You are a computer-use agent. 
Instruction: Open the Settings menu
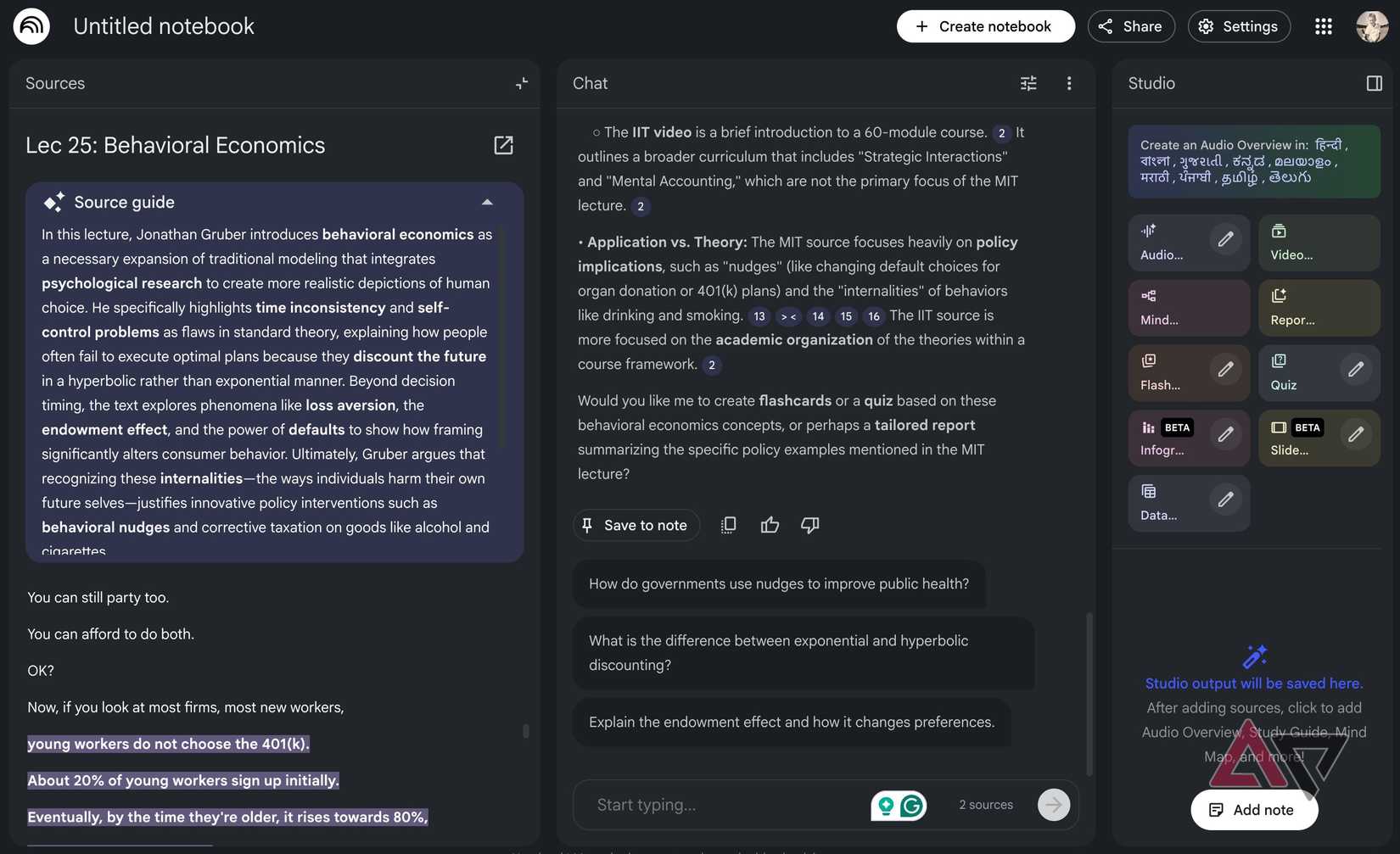(x=1238, y=26)
